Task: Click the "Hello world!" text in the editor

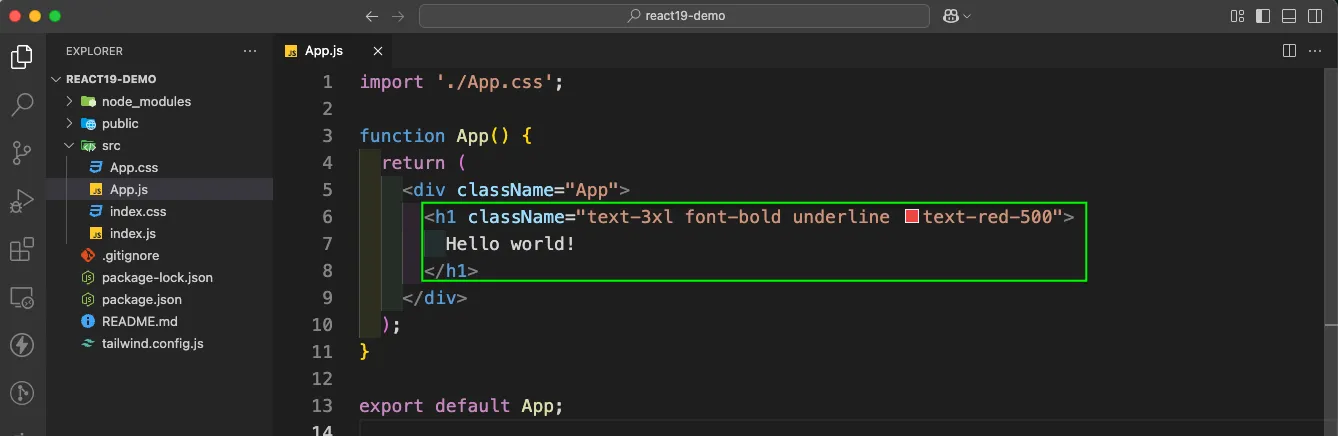Action: click(511, 244)
